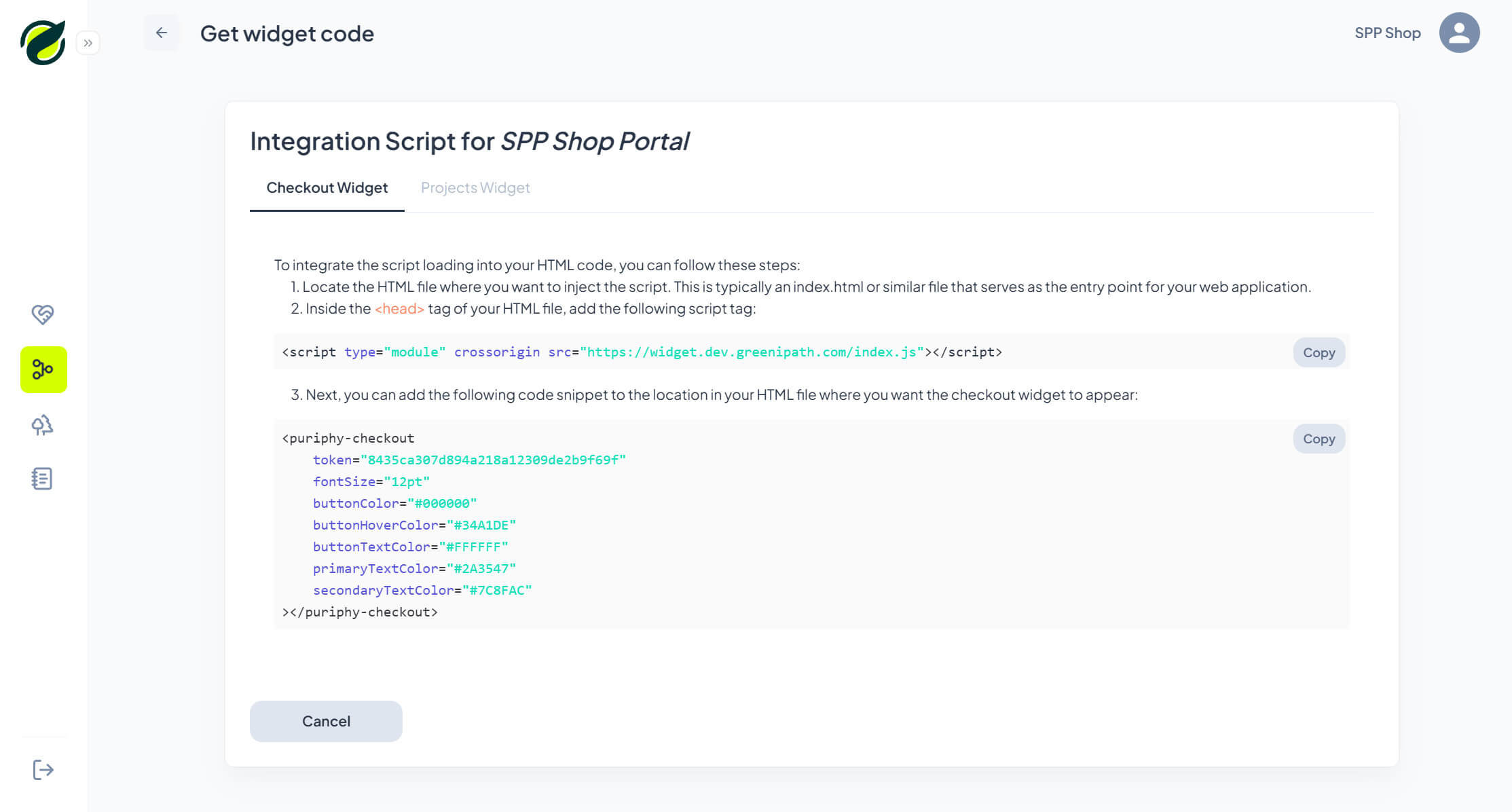Viewport: 1512px width, 812px height.
Task: Click the primaryTextColor "#2A3547" value
Action: [x=481, y=568]
